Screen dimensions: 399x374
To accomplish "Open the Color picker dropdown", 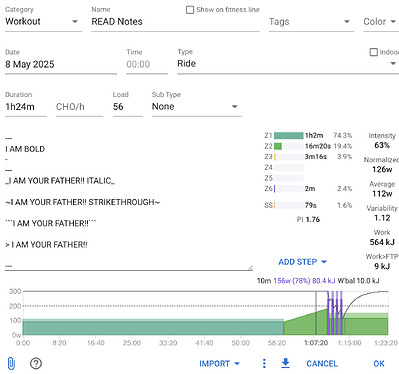I will (380, 22).
